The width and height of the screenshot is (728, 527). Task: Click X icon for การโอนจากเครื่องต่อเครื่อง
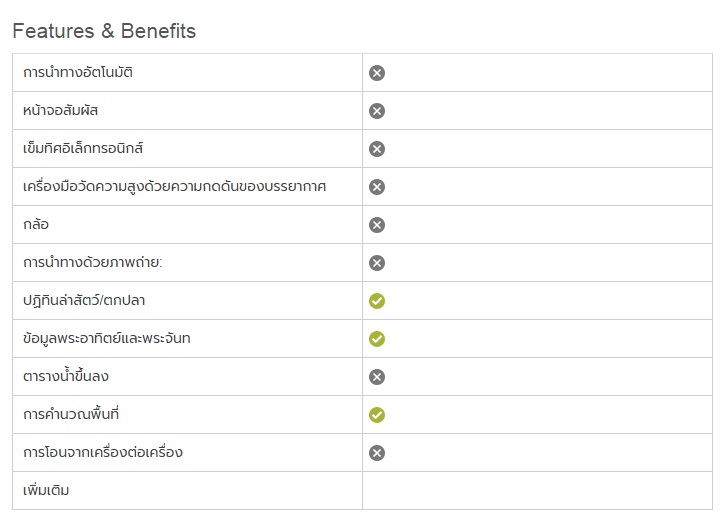[377, 453]
